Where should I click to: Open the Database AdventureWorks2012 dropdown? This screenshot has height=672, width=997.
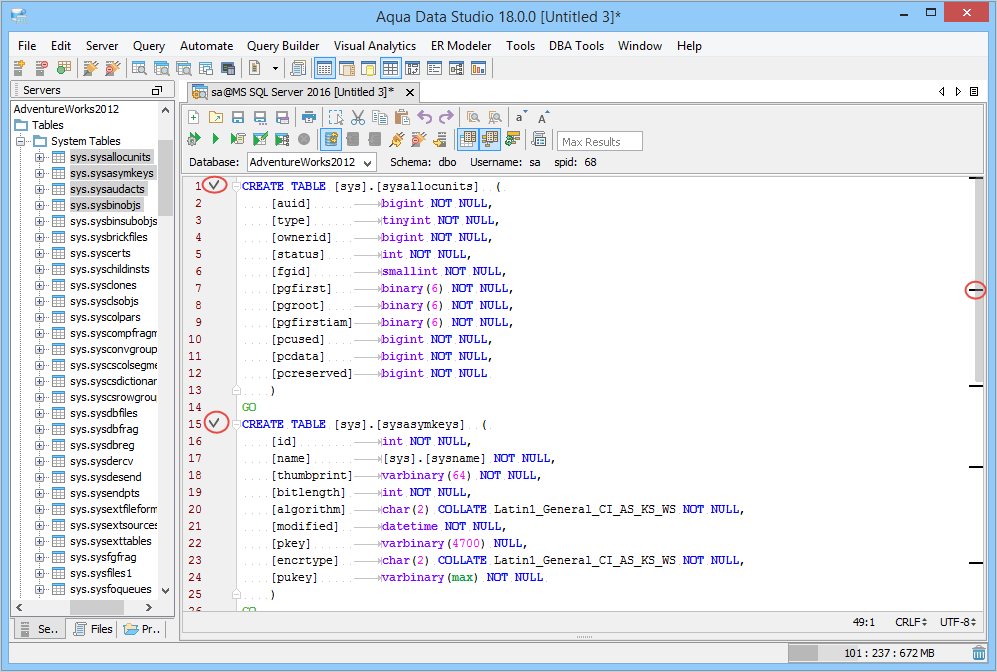coord(368,162)
